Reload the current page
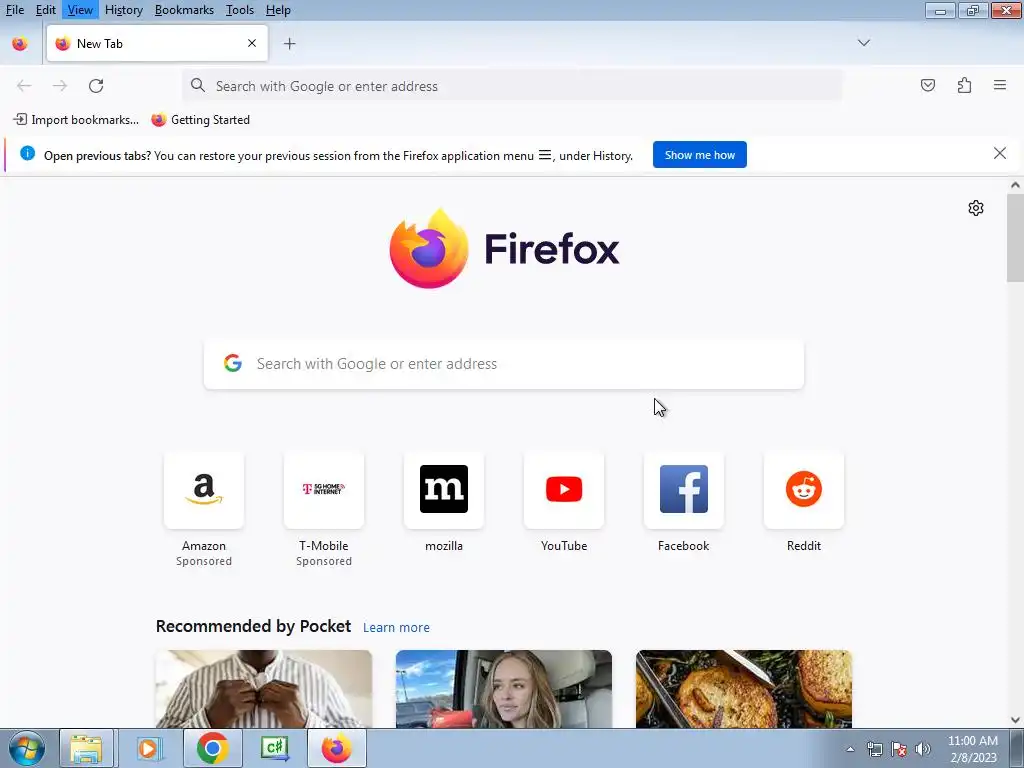 [x=96, y=86]
